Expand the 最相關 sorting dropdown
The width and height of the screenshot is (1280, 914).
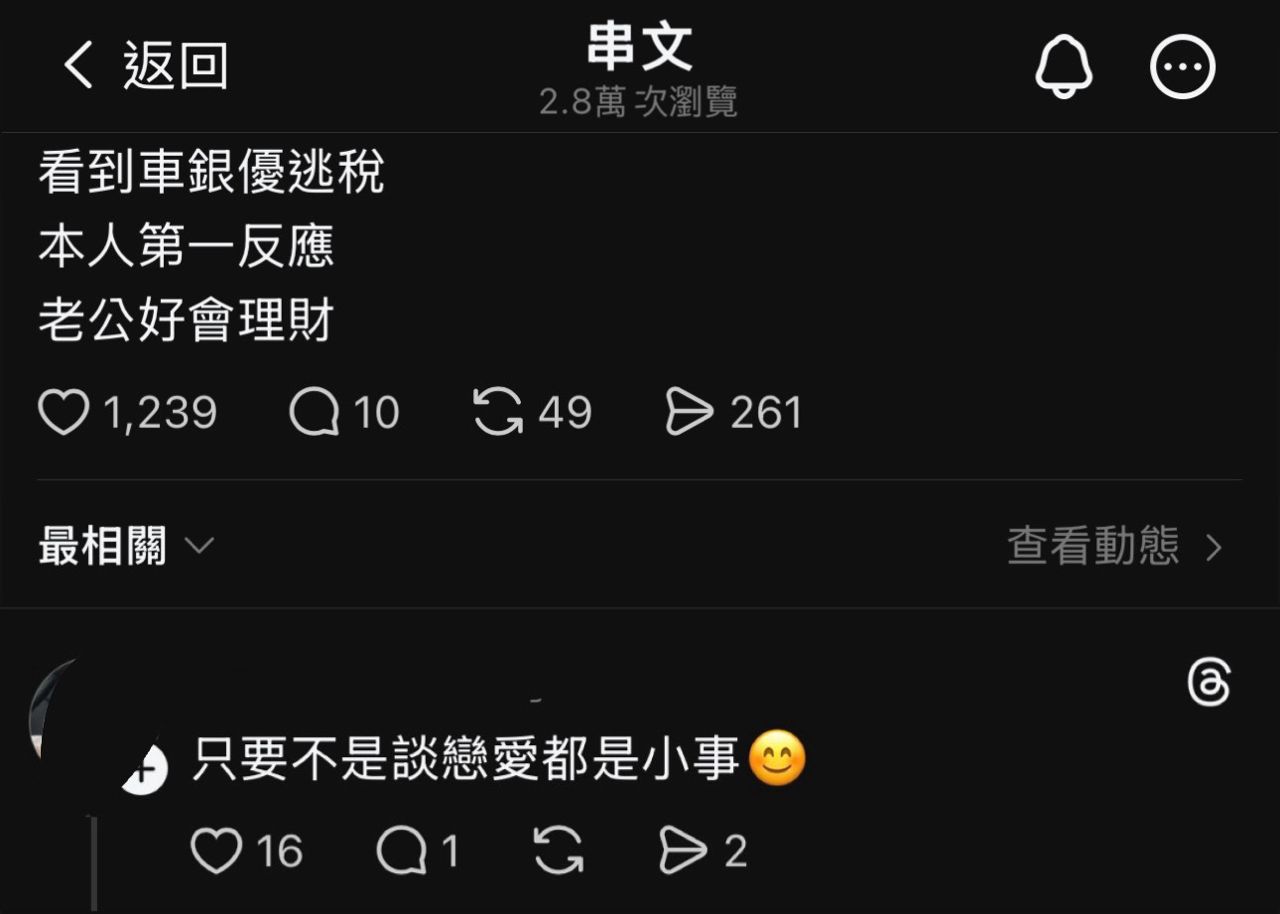[126, 547]
